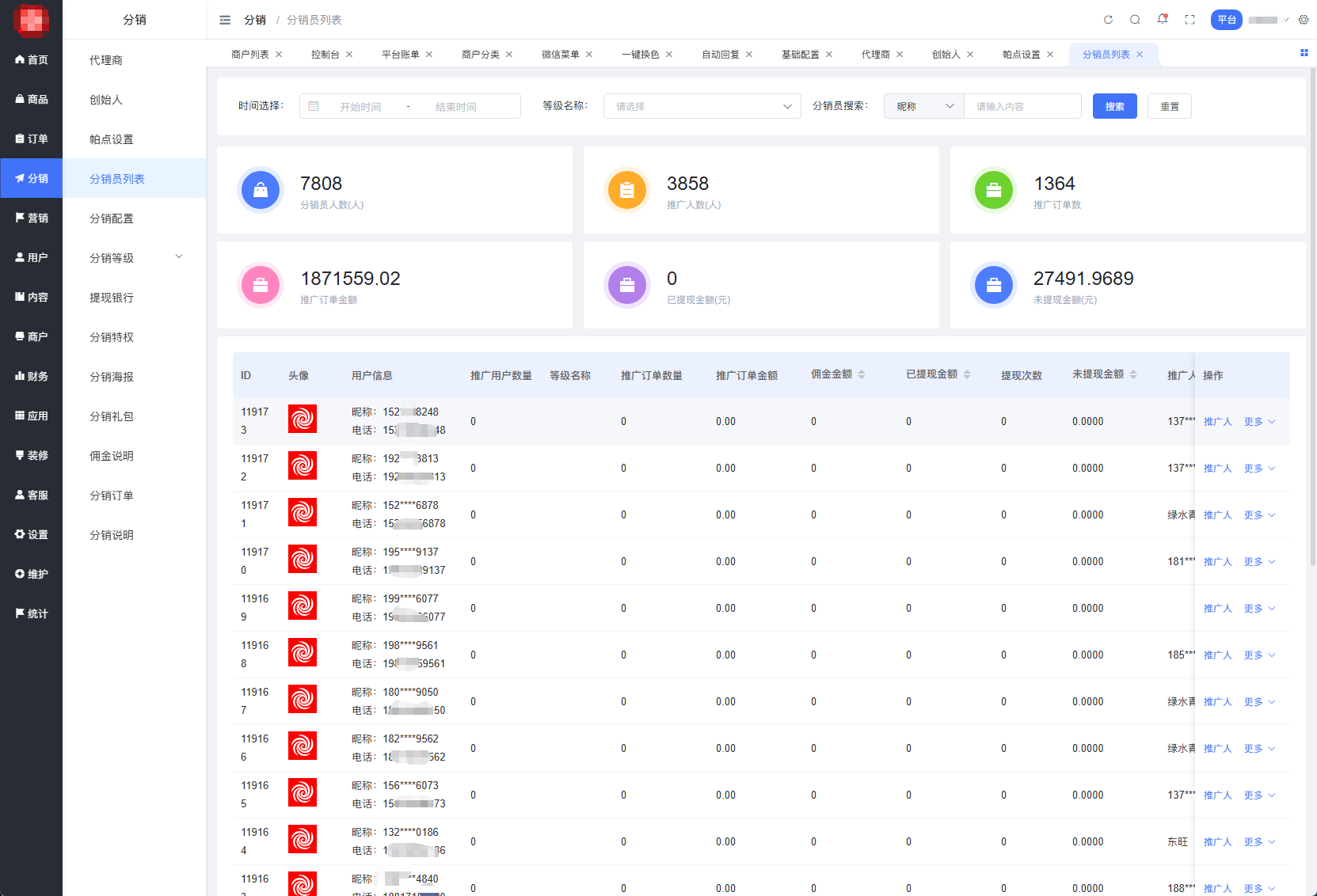Open the search icon in top header

click(x=1135, y=20)
